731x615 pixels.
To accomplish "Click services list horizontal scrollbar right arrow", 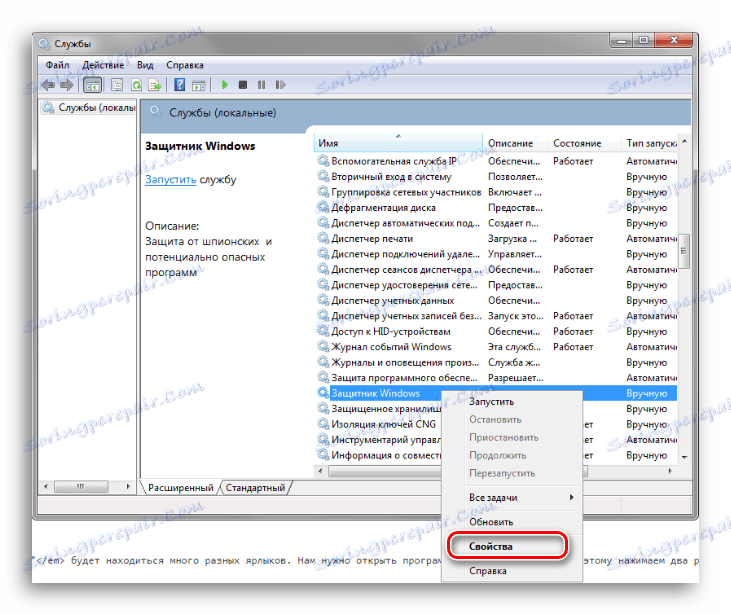I will (x=670, y=471).
